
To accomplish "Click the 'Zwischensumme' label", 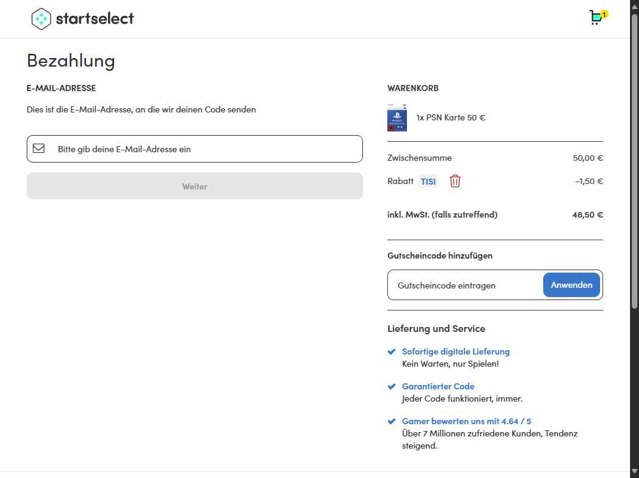I will (419, 158).
